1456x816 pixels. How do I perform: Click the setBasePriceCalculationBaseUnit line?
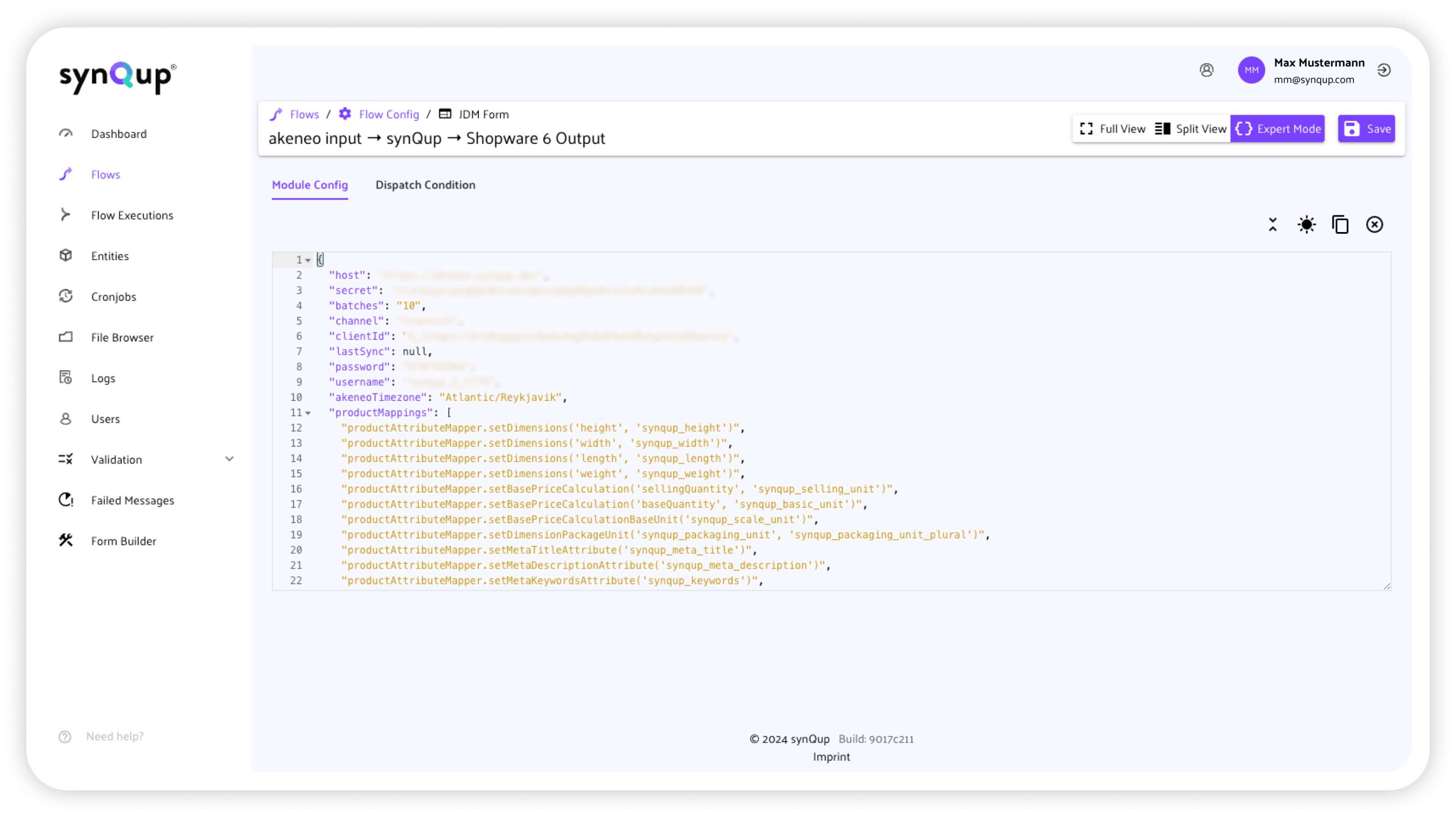(x=580, y=519)
